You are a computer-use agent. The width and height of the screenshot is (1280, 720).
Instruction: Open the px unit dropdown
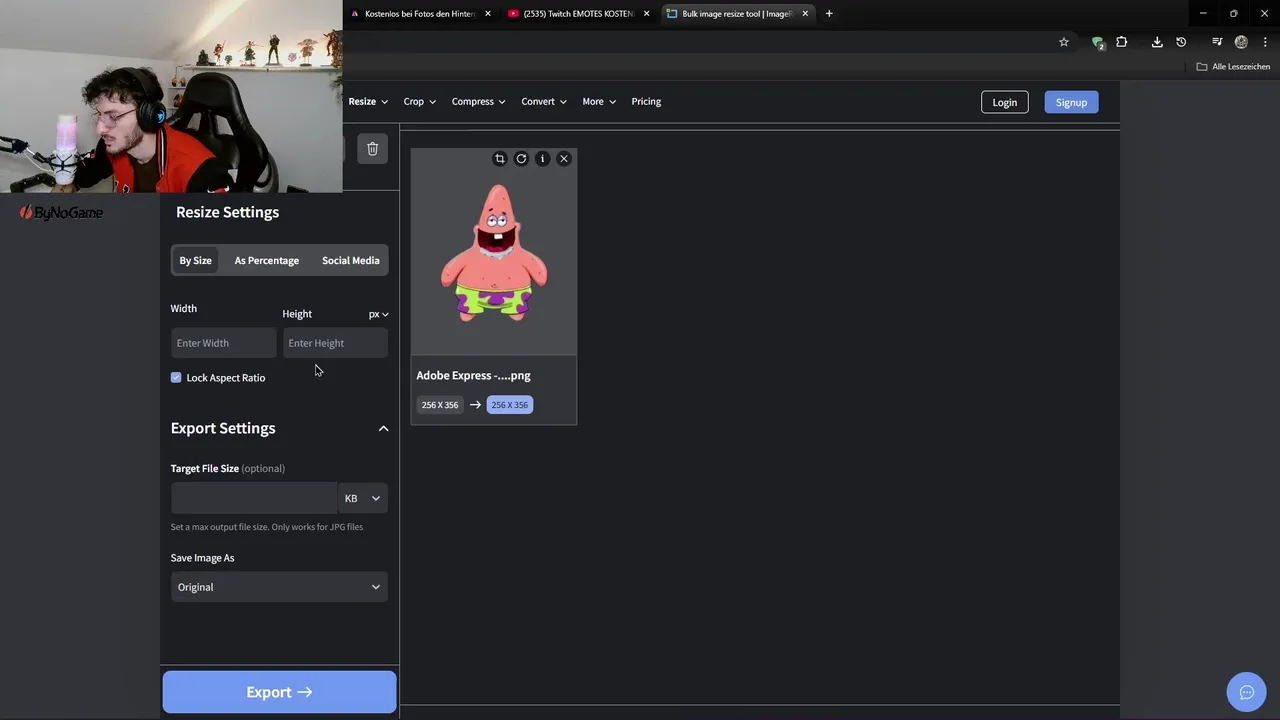click(x=378, y=314)
